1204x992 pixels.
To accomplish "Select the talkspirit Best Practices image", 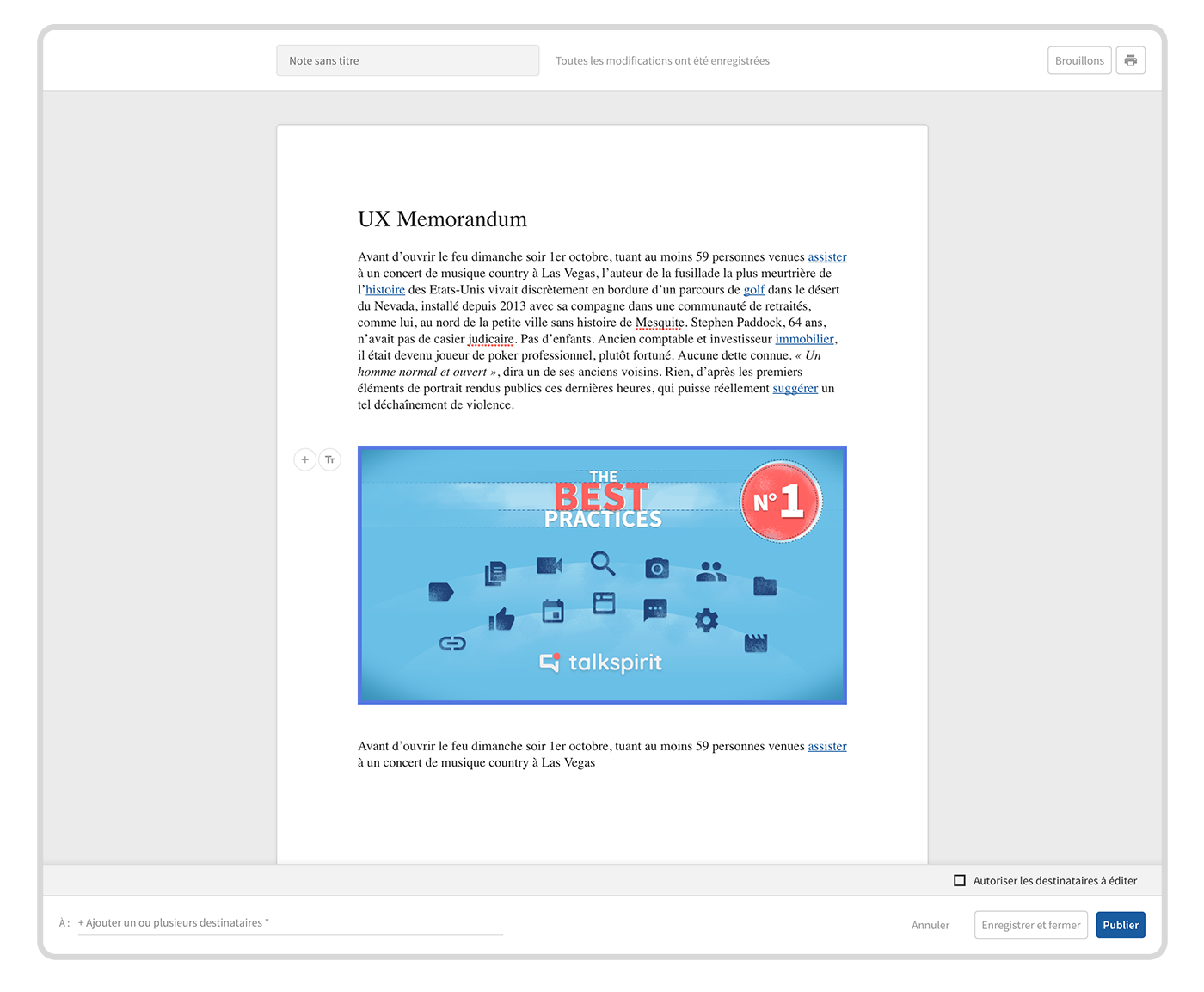I will coord(602,575).
